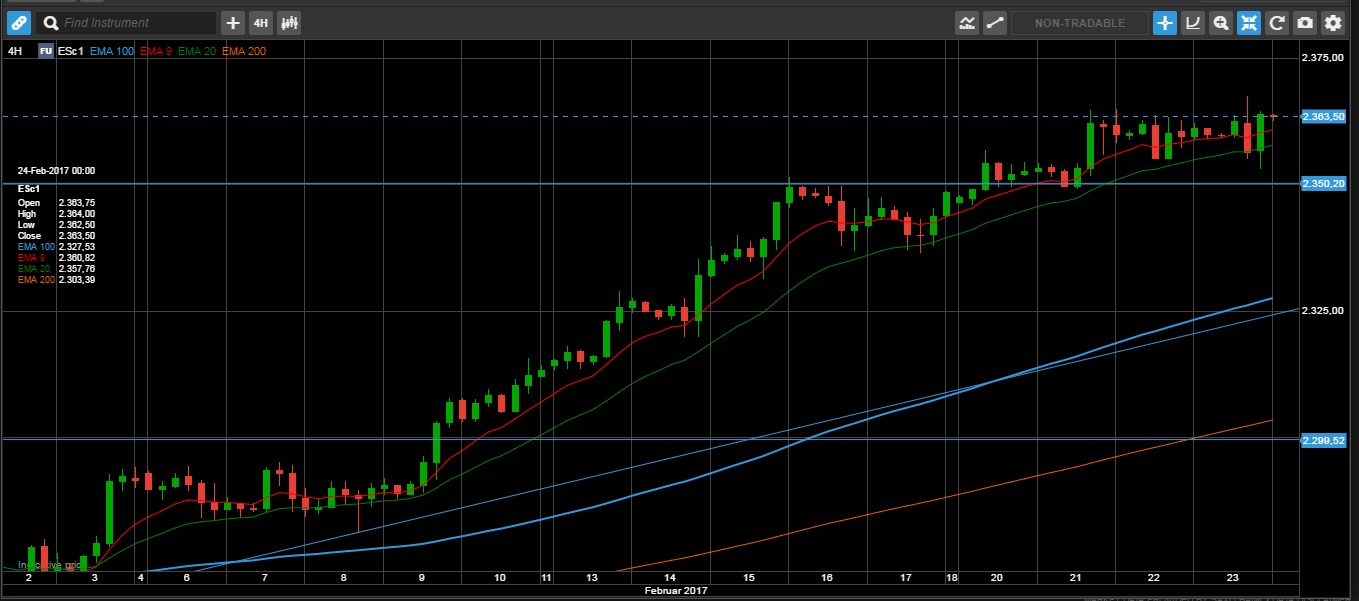Open the indicators studies button
This screenshot has width=1359, height=601.
pyautogui.click(x=966, y=22)
